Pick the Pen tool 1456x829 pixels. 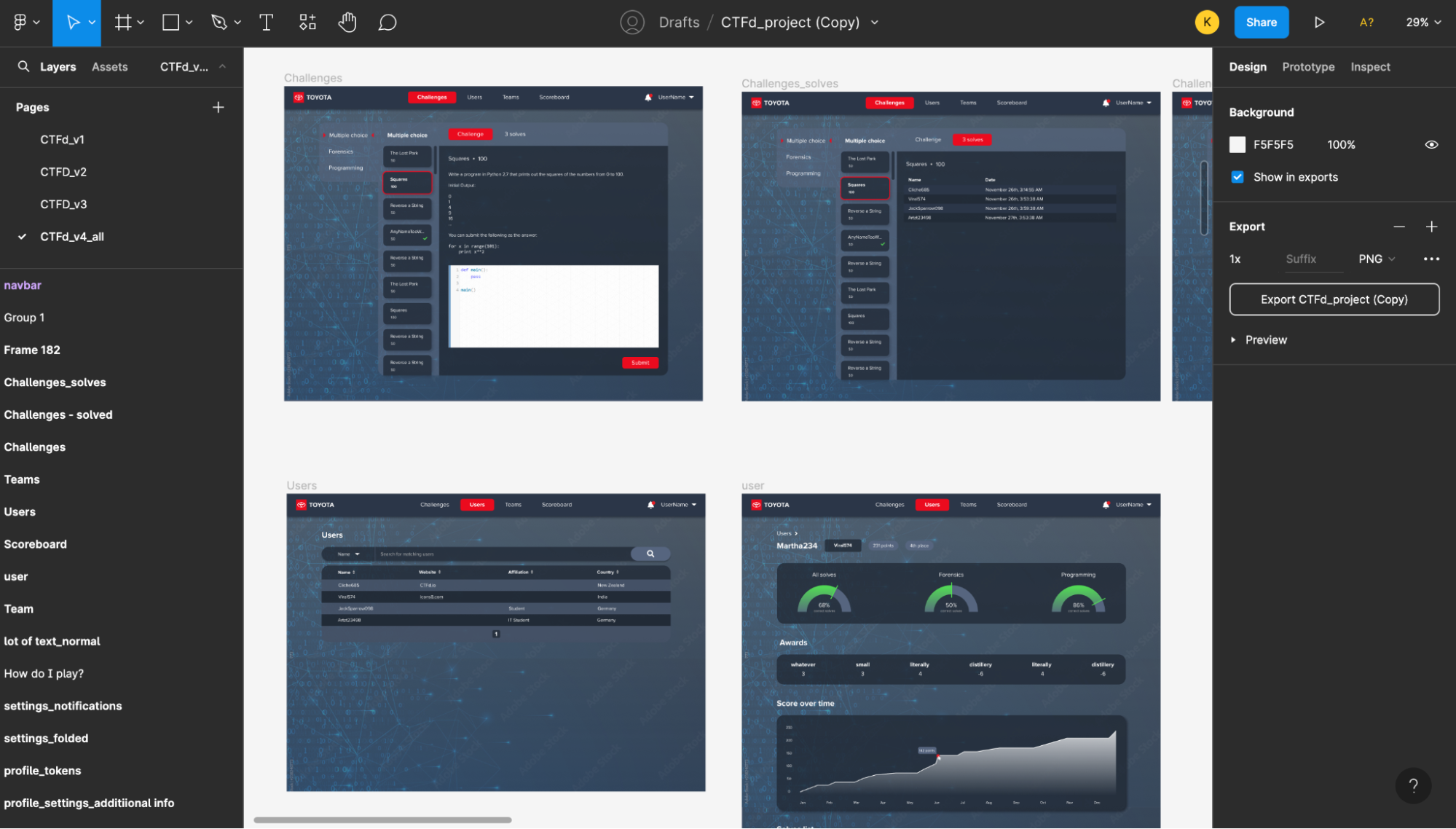219,23
